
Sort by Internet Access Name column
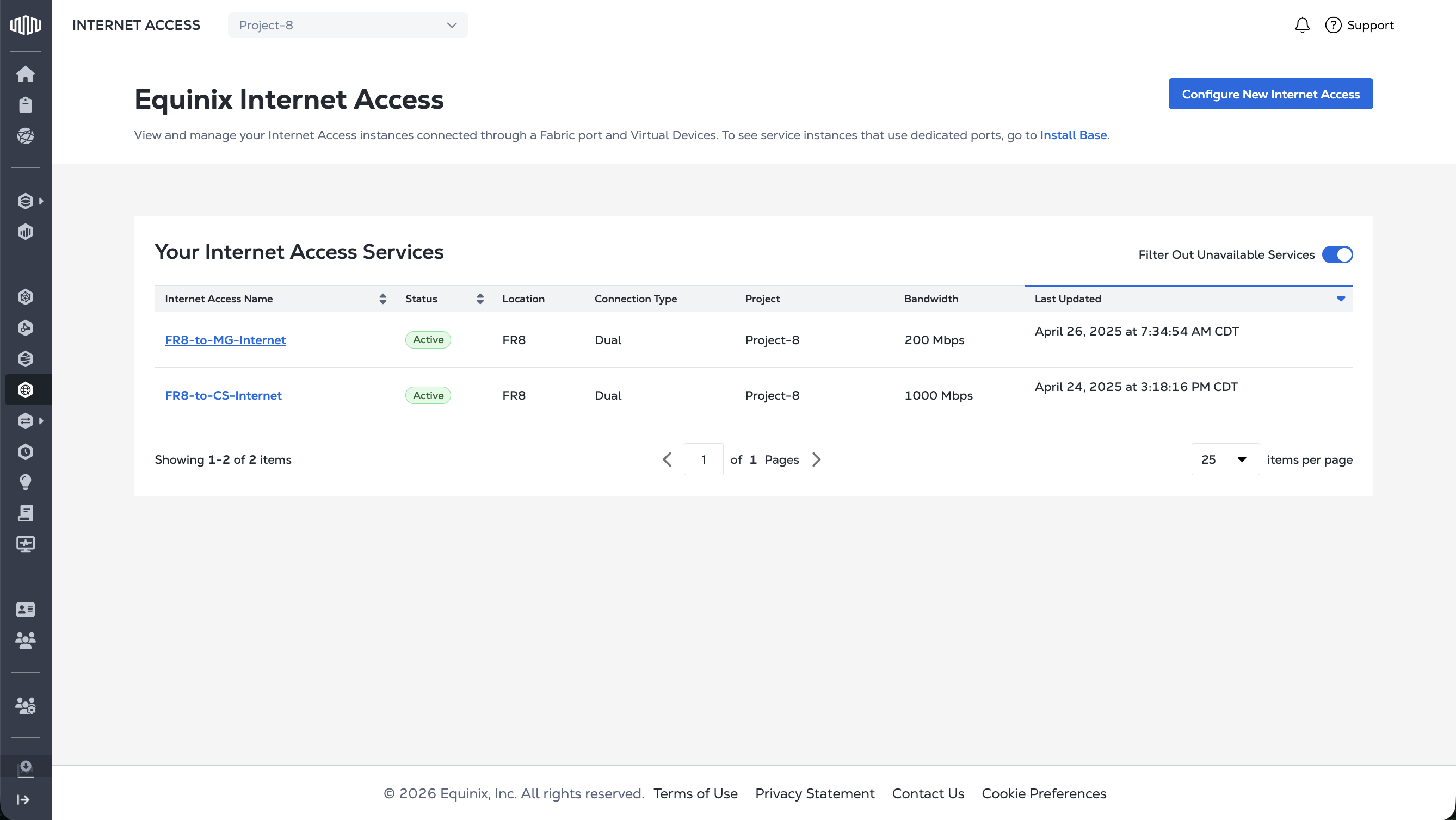(382, 299)
